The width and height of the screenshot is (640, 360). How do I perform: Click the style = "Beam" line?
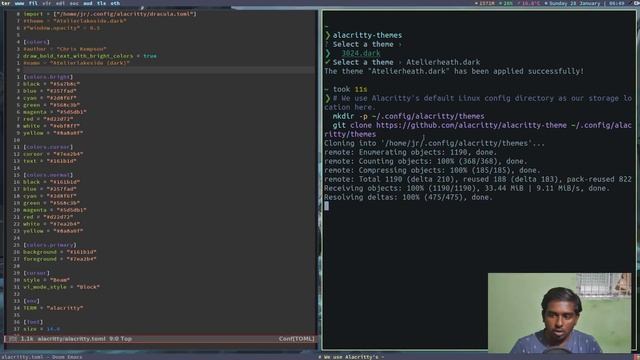pos(47,280)
